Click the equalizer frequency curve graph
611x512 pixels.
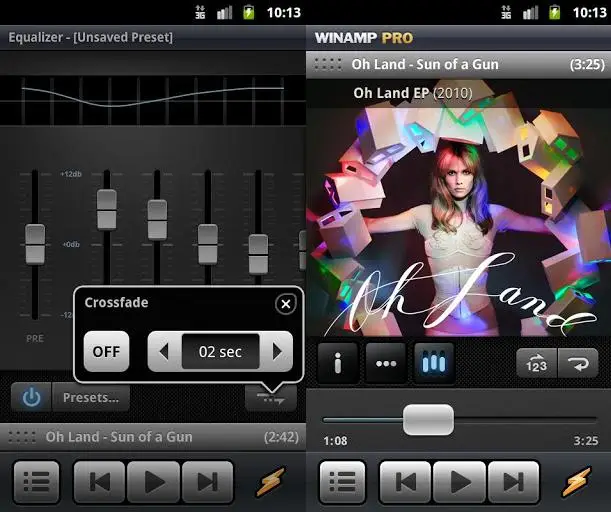tap(153, 101)
